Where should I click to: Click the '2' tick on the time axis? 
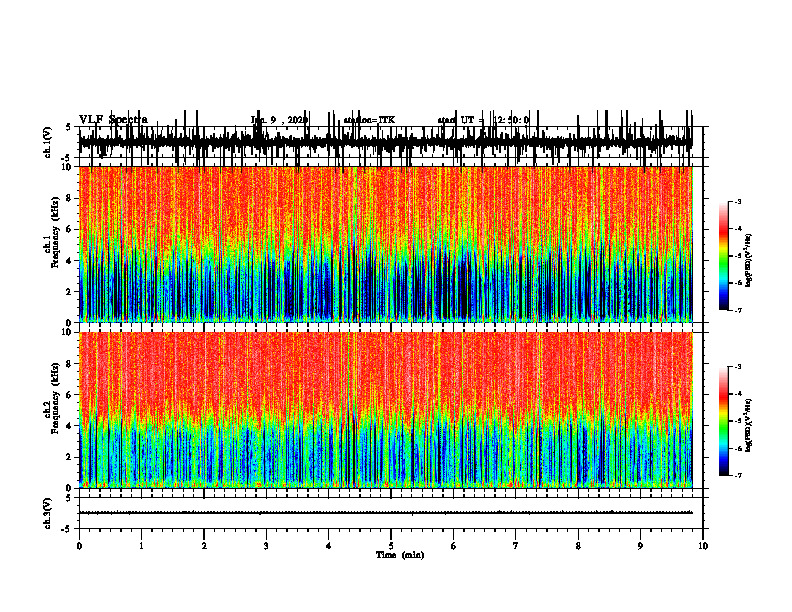coord(204,546)
